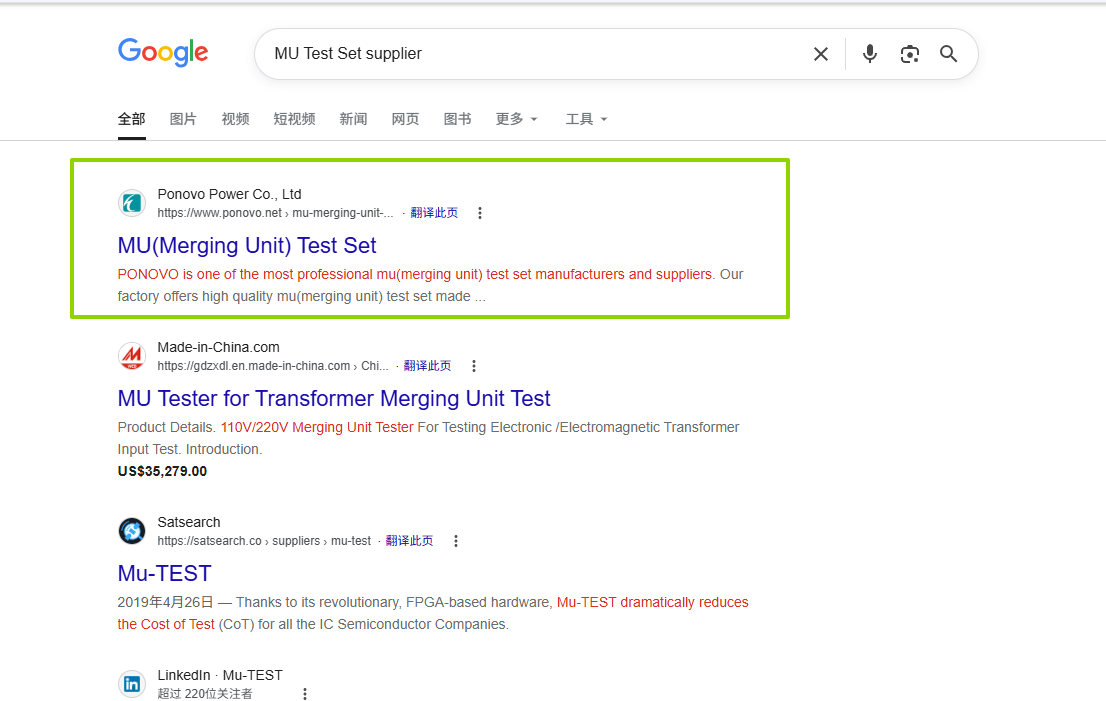Open three-dot menu for Satsearch result

pos(456,541)
